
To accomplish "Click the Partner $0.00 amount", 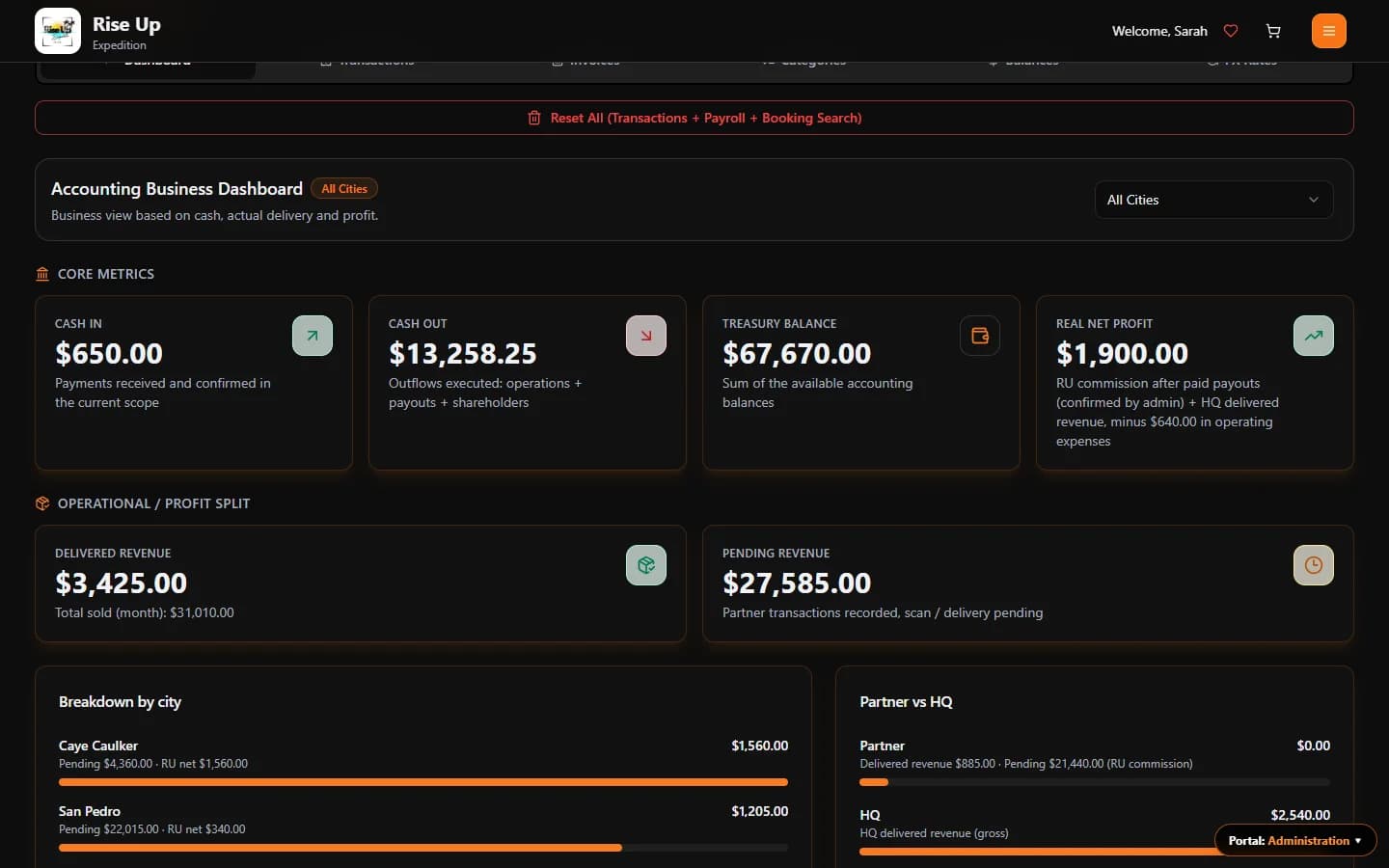I will pos(1314,746).
